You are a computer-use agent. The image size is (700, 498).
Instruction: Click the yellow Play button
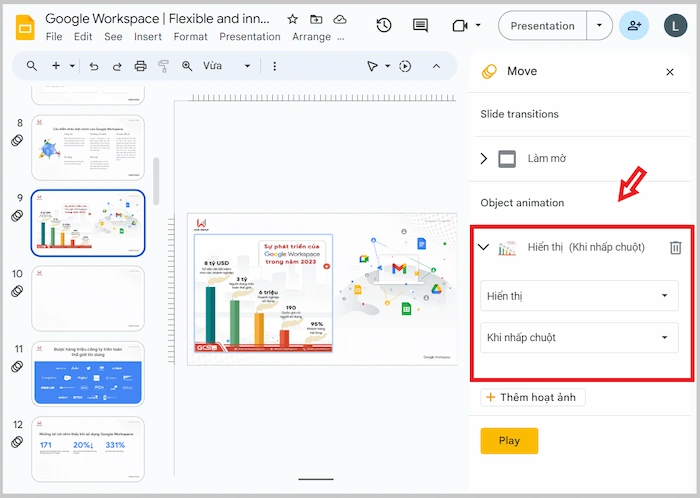(509, 440)
